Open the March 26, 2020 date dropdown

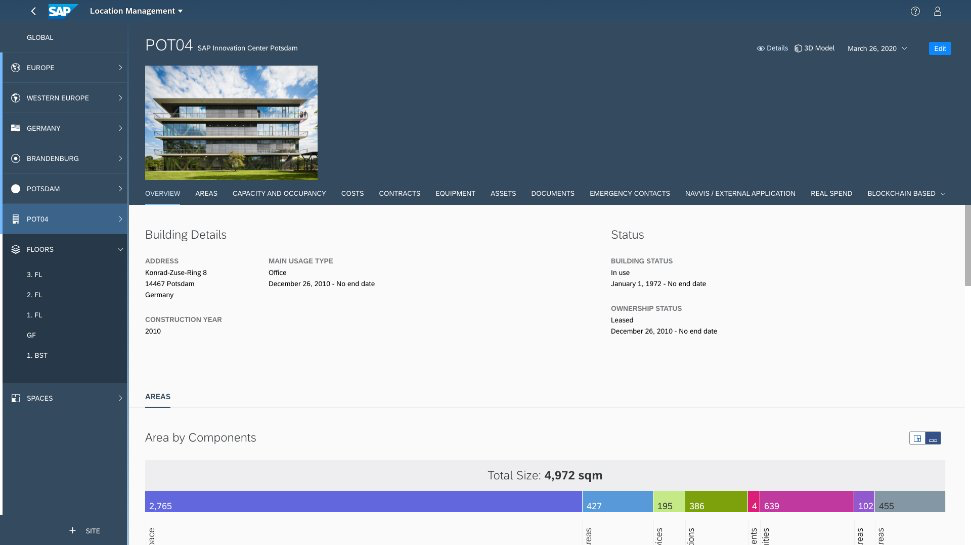(x=877, y=48)
